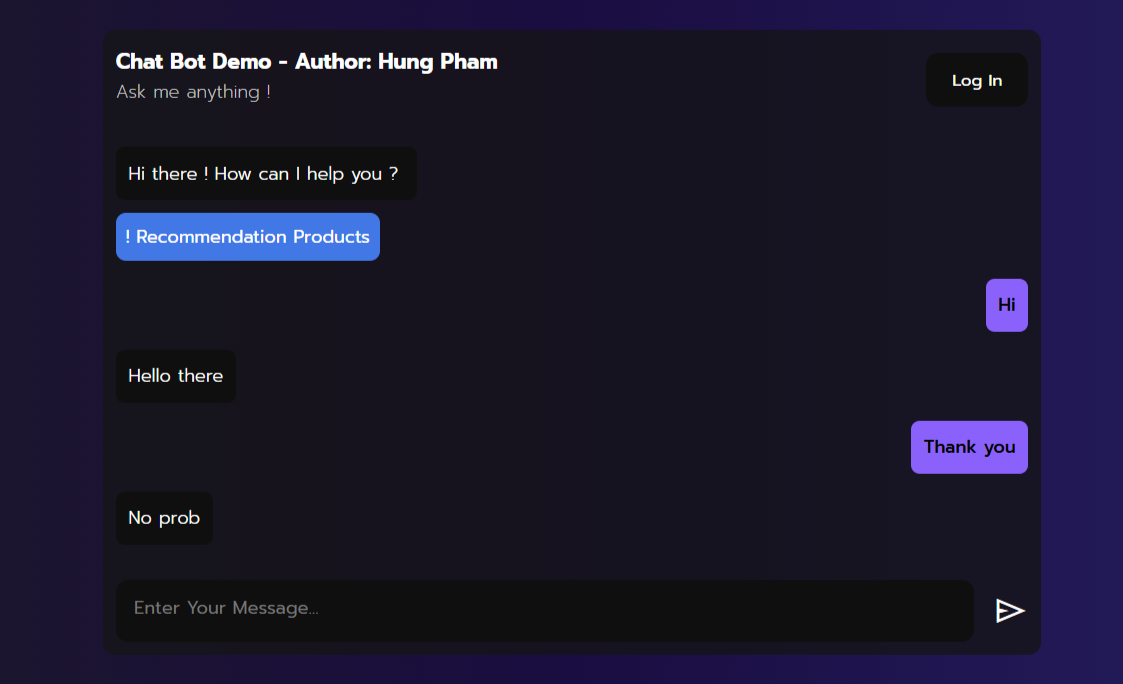The height and width of the screenshot is (684, 1123).
Task: Click the purple 'Hi' user message
Action: pyautogui.click(x=1007, y=305)
